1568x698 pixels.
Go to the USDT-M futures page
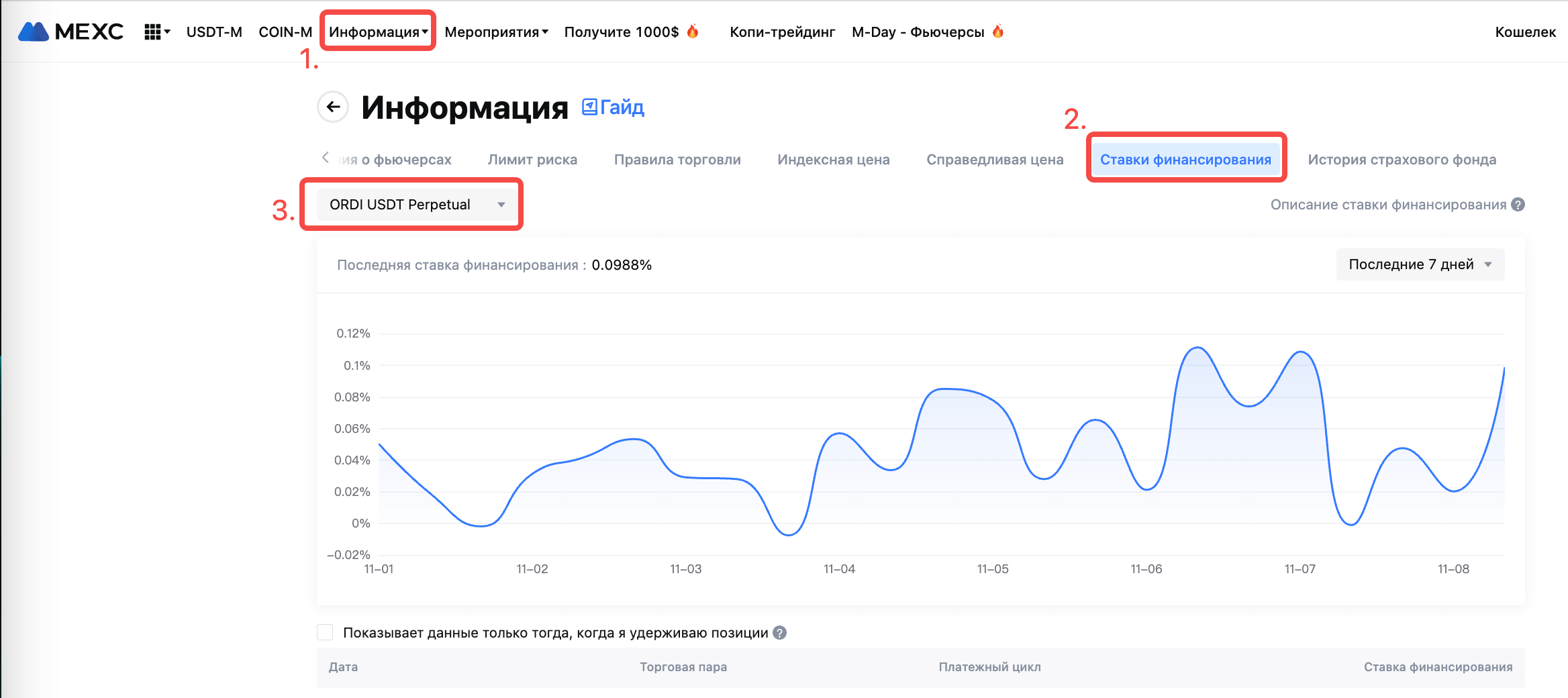coord(214,32)
